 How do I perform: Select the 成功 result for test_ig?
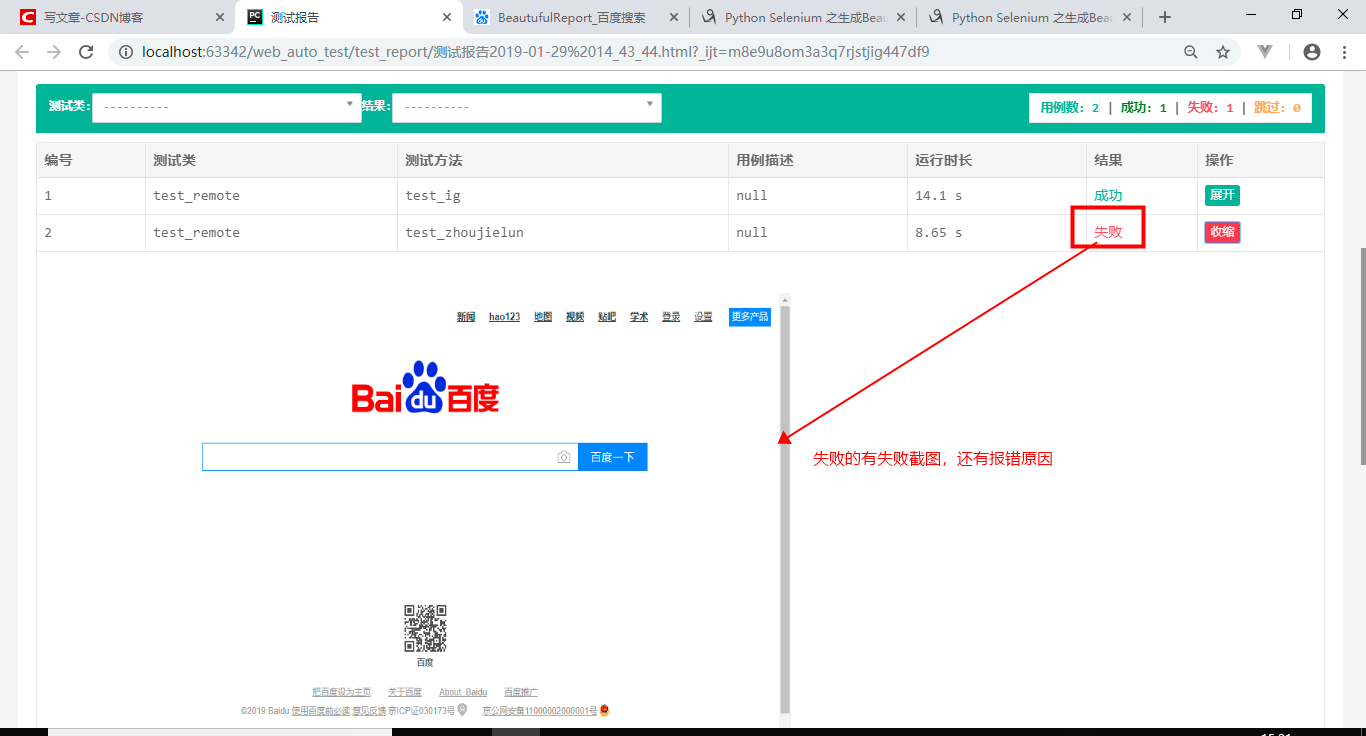pyautogui.click(x=1108, y=196)
